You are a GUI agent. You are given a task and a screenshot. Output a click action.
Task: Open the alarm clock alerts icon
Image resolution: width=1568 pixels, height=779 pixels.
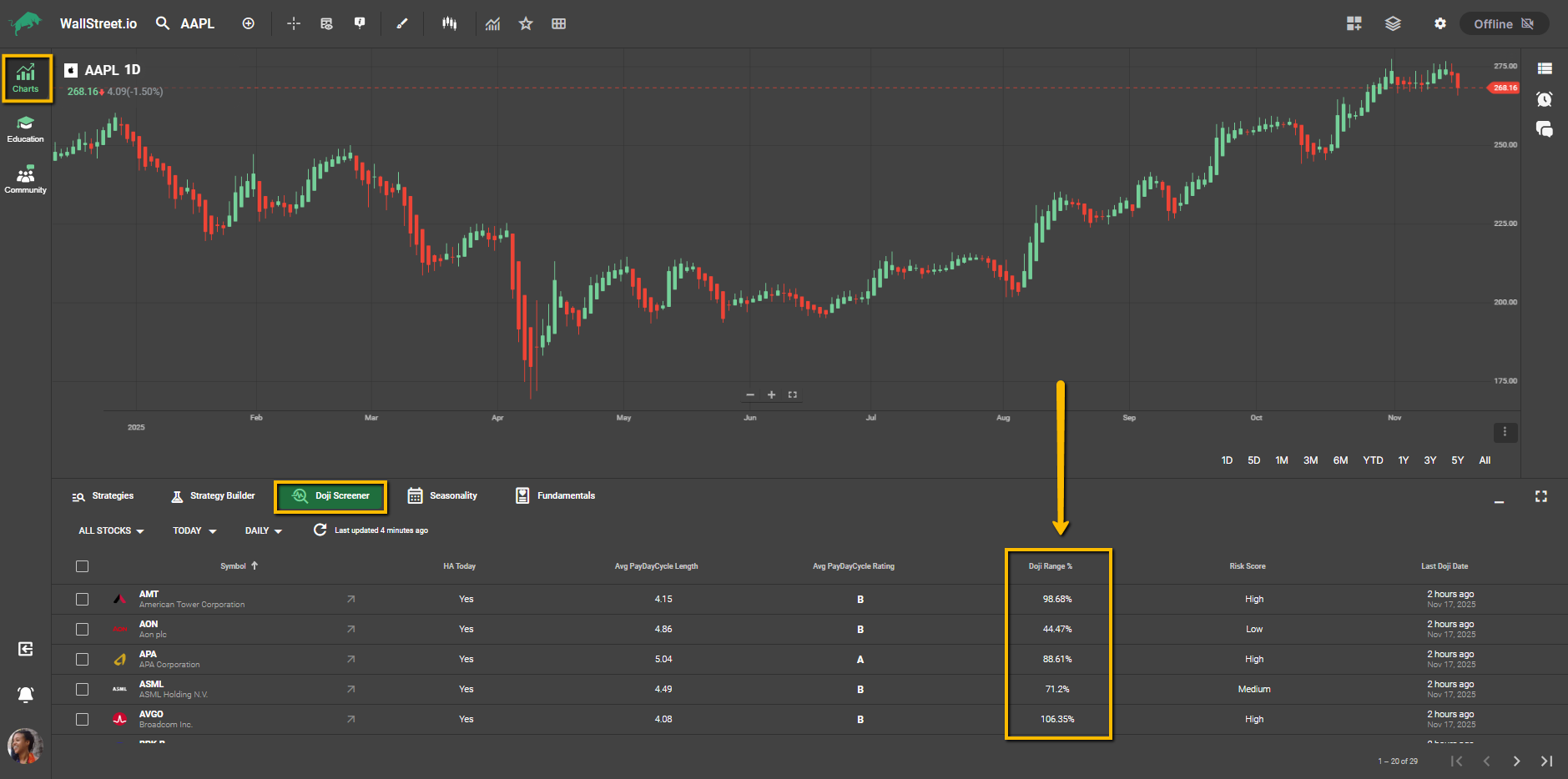pyautogui.click(x=1544, y=99)
